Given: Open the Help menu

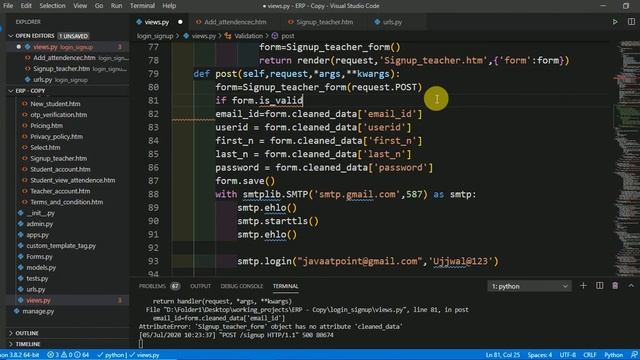Looking at the screenshot, I should coord(169,6).
